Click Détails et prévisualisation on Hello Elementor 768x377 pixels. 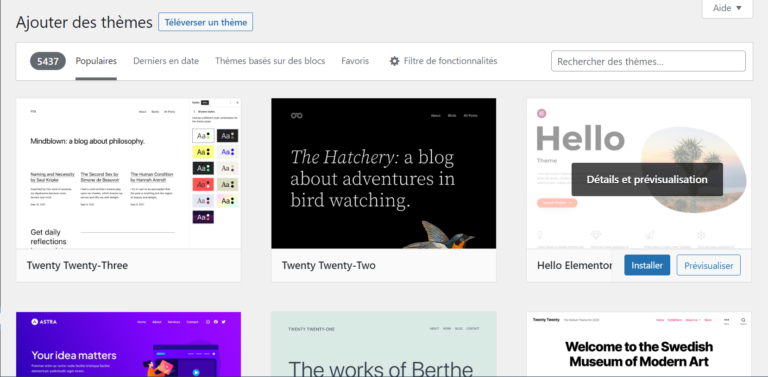coord(647,180)
